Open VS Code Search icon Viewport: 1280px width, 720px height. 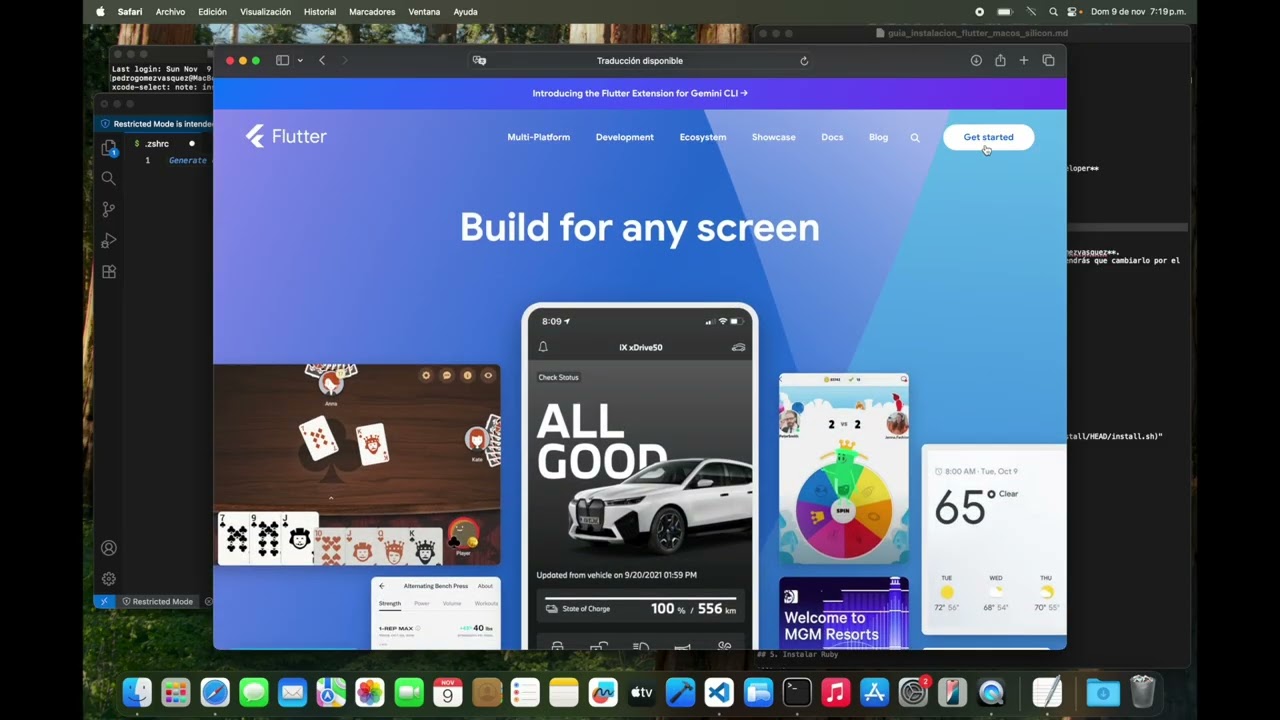[109, 178]
